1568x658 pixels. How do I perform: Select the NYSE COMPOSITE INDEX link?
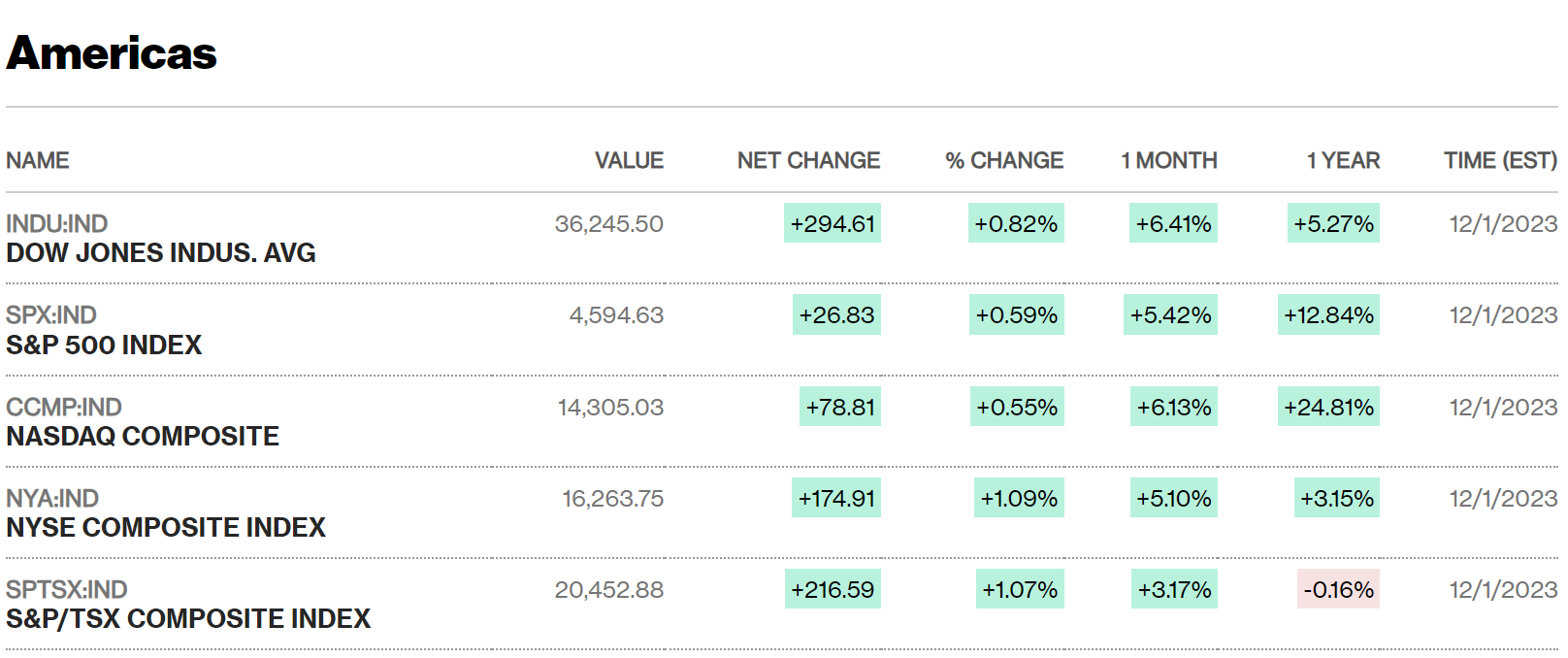(166, 528)
